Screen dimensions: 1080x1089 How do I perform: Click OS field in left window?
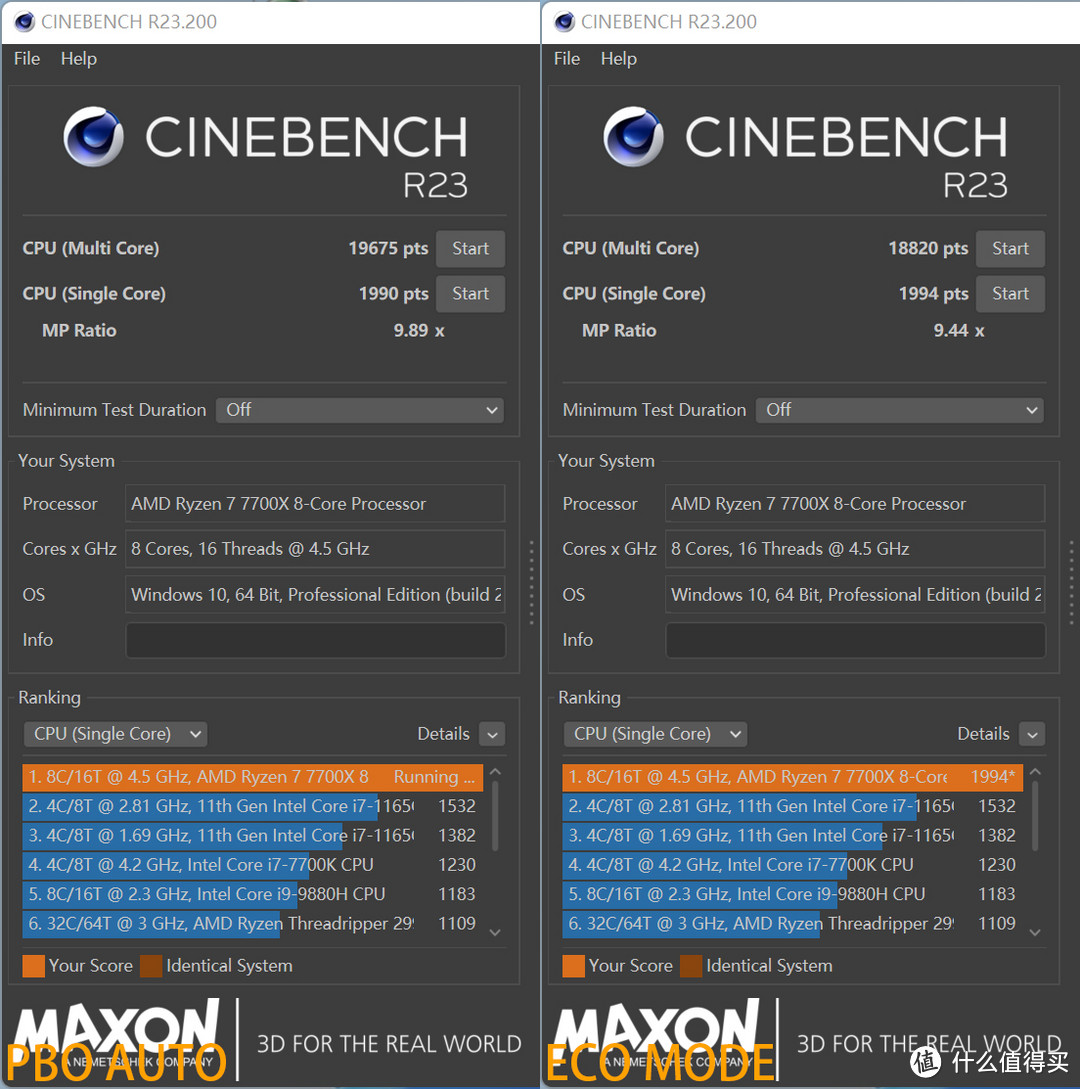315,595
